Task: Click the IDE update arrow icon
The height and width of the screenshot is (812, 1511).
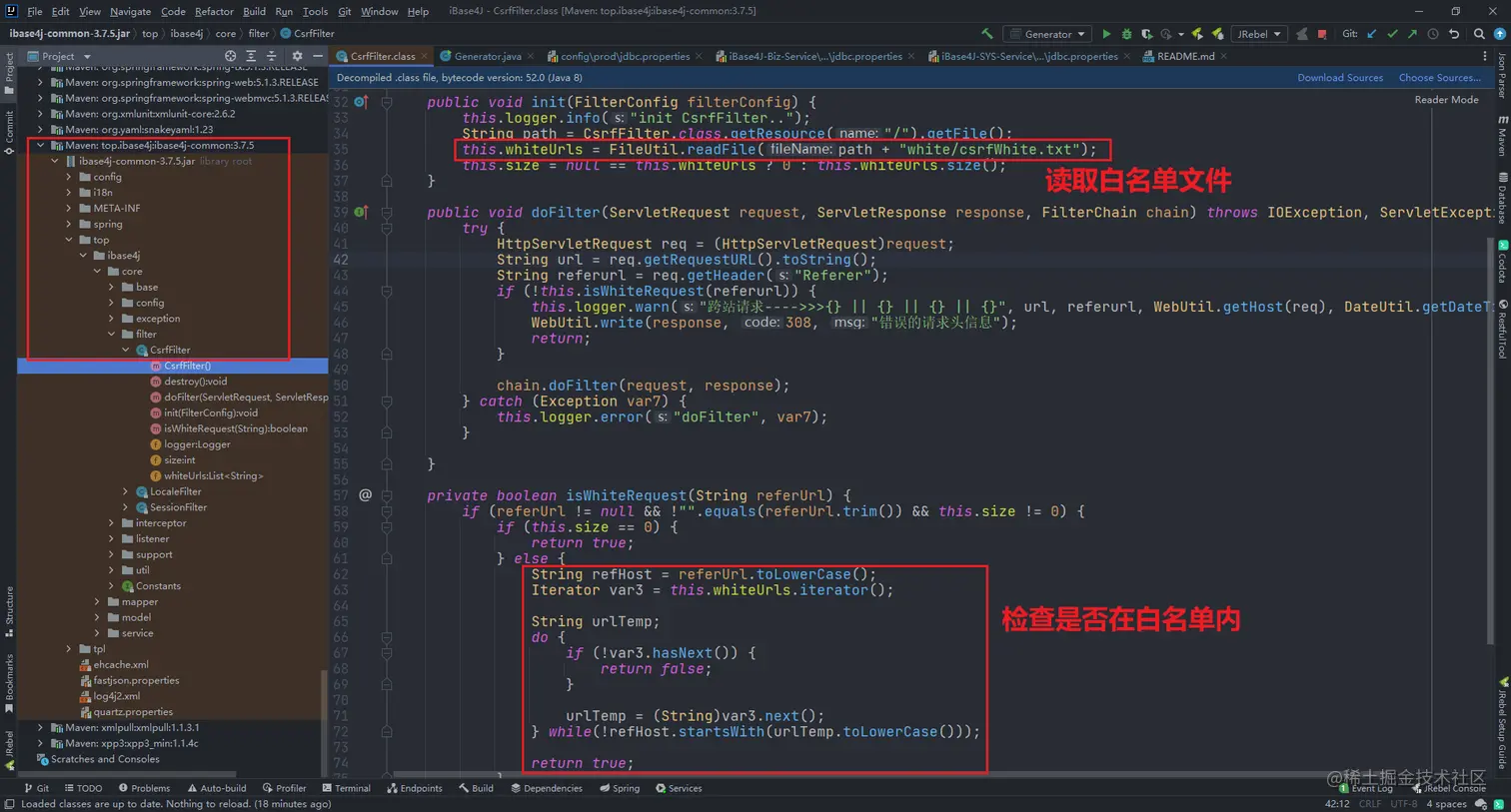Action: (1499, 34)
